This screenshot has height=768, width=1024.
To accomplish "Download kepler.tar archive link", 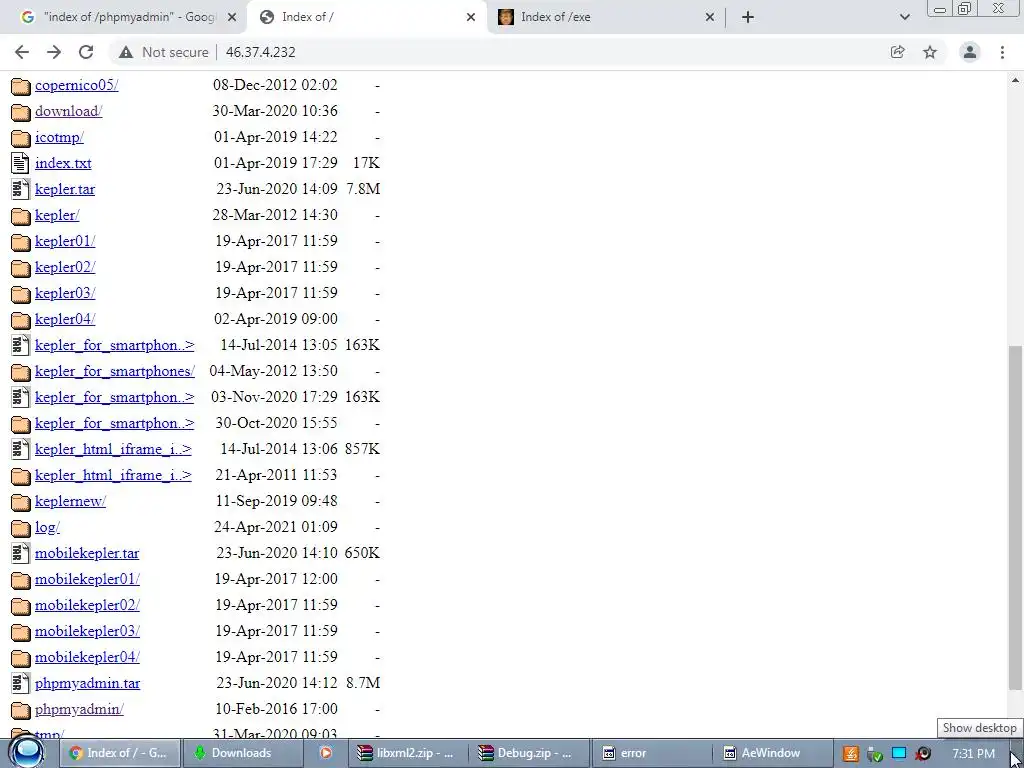I will pos(65,189).
